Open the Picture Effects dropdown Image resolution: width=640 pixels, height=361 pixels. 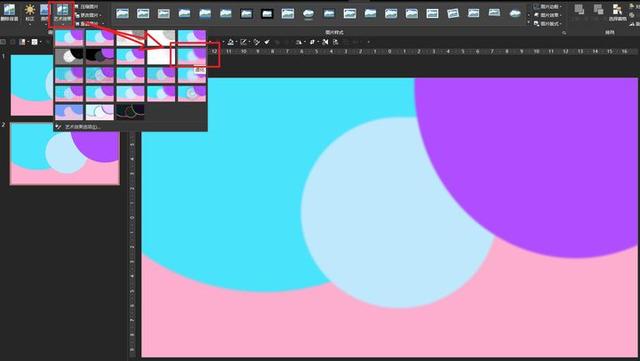click(548, 15)
